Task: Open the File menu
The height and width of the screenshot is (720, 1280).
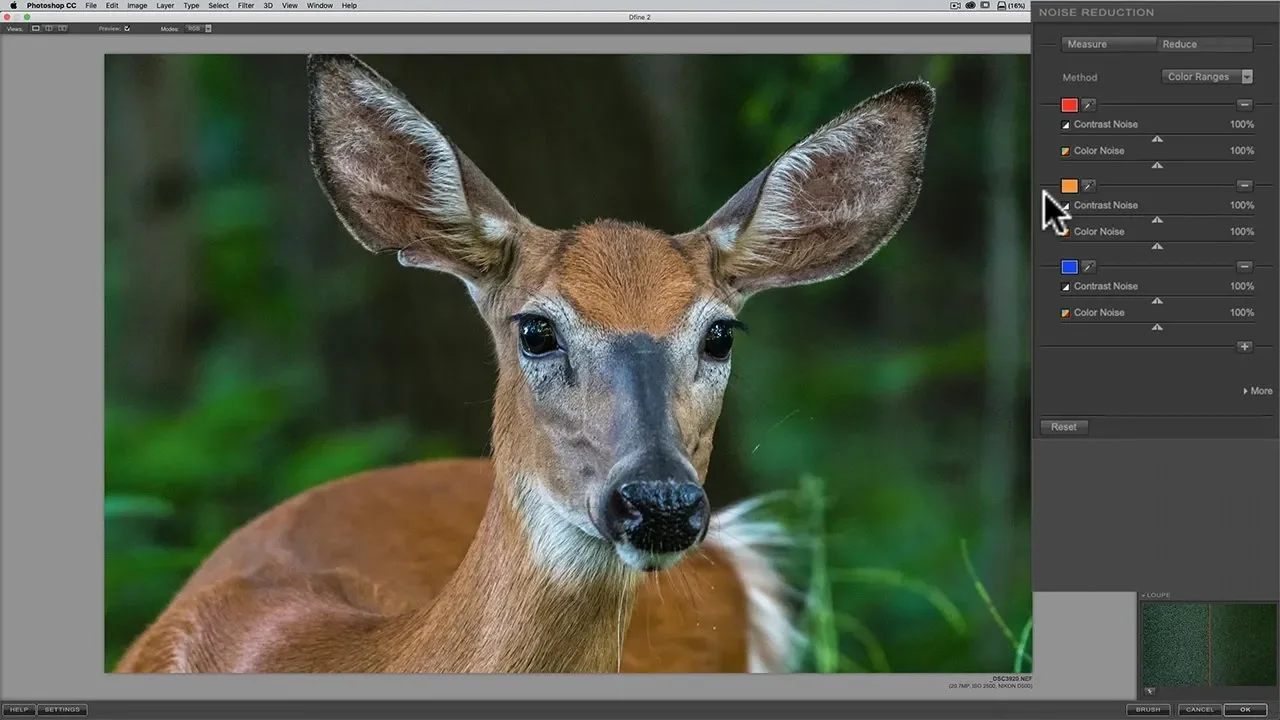Action: 91,6
